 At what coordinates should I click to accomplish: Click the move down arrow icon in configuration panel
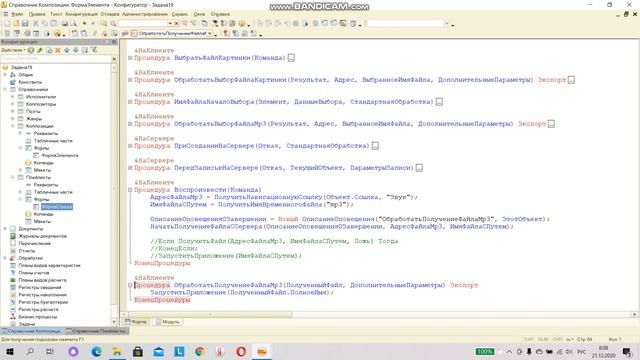[76, 50]
